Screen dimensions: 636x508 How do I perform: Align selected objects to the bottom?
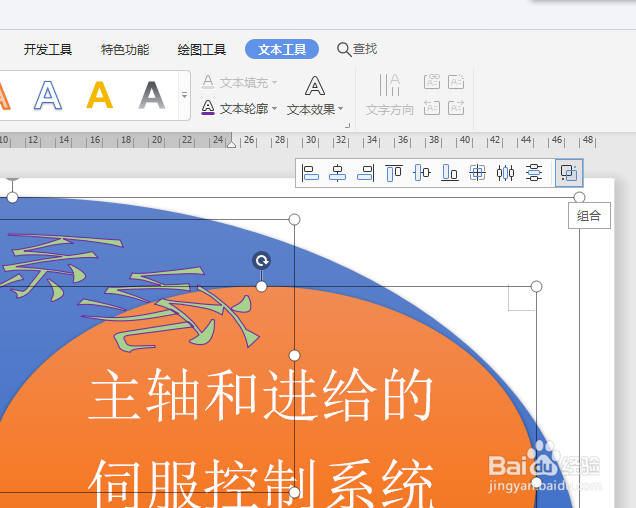click(450, 173)
